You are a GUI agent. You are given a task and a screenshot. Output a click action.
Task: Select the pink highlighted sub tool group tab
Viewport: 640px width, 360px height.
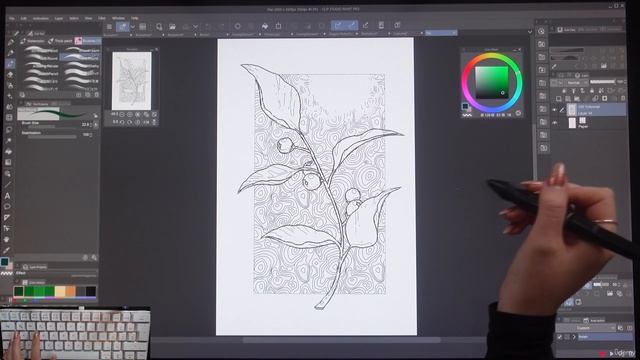(x=87, y=41)
